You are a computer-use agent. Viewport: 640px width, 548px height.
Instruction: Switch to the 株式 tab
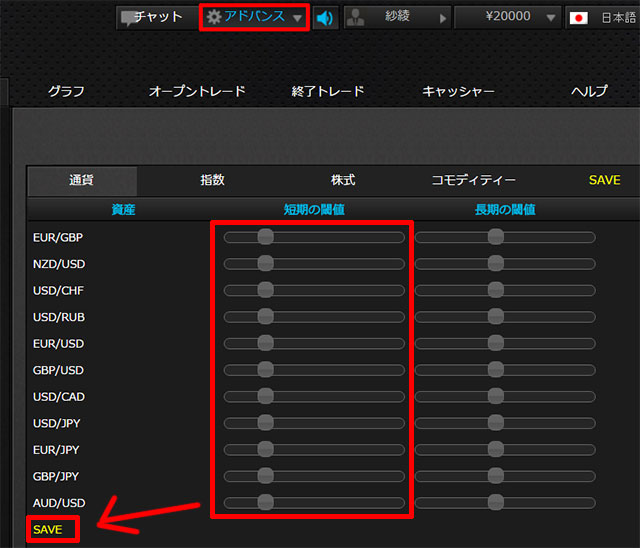pyautogui.click(x=343, y=180)
